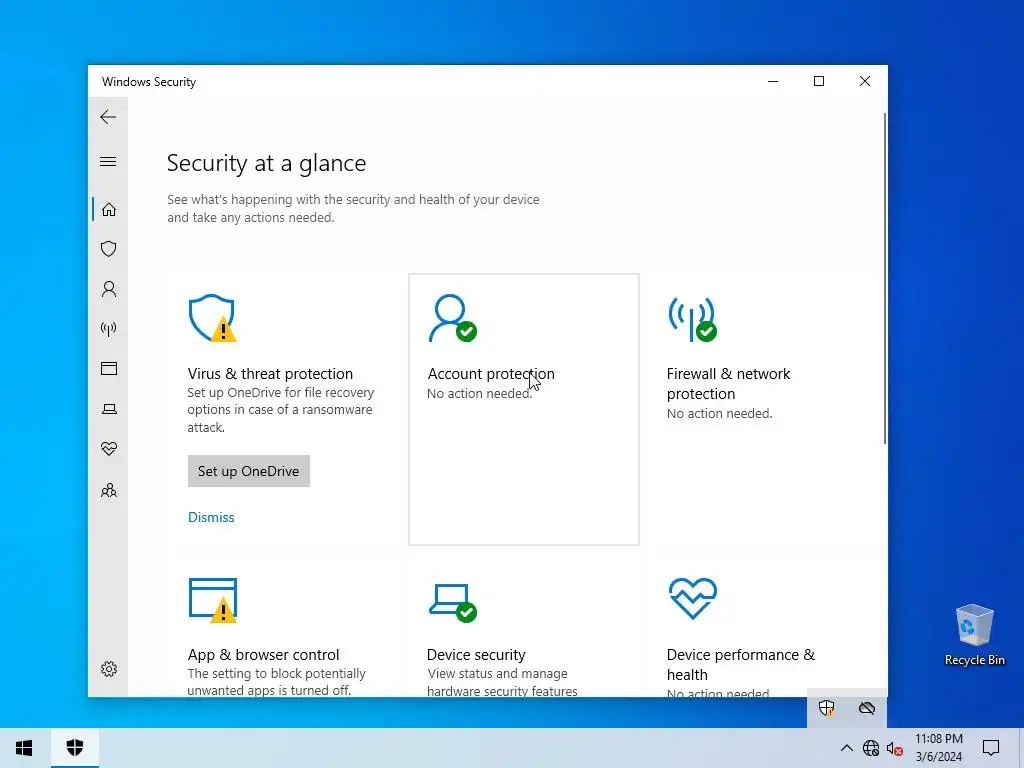
Task: Open the Windows Start menu
Action: (x=24, y=748)
